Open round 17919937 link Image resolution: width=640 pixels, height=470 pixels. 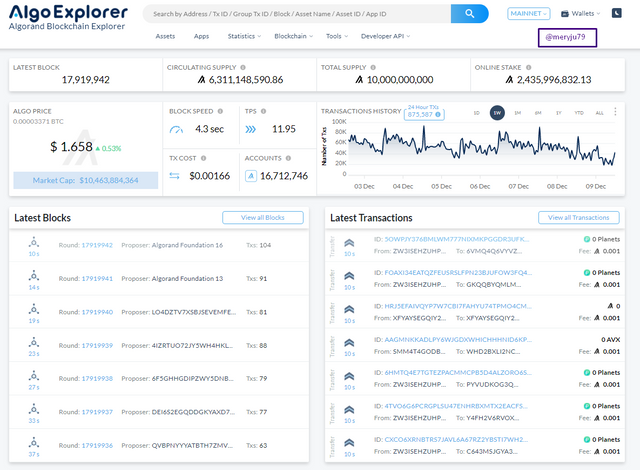tap(97, 412)
